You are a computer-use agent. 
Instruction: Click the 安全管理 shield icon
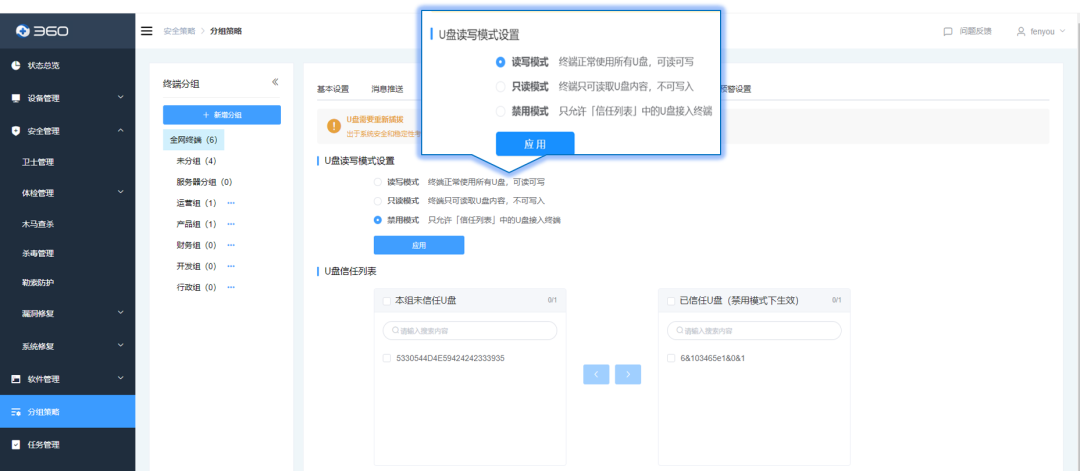16,130
